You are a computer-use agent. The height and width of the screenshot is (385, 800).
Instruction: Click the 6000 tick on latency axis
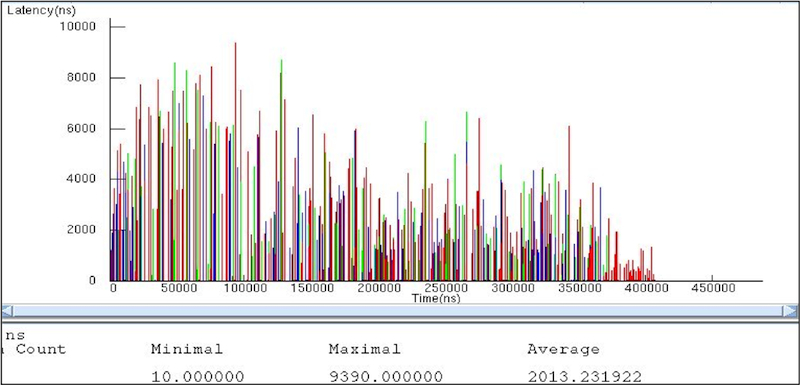click(81, 129)
